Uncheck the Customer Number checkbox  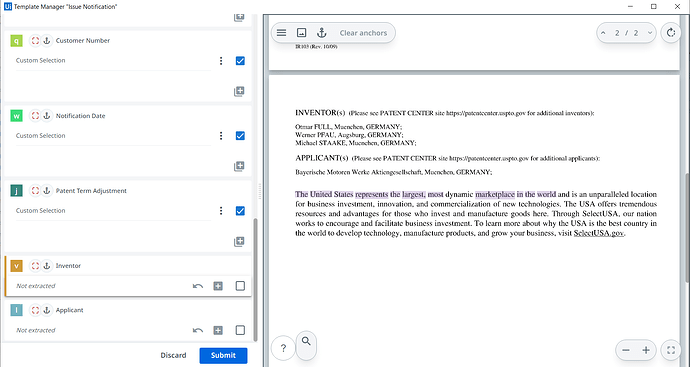click(240, 61)
